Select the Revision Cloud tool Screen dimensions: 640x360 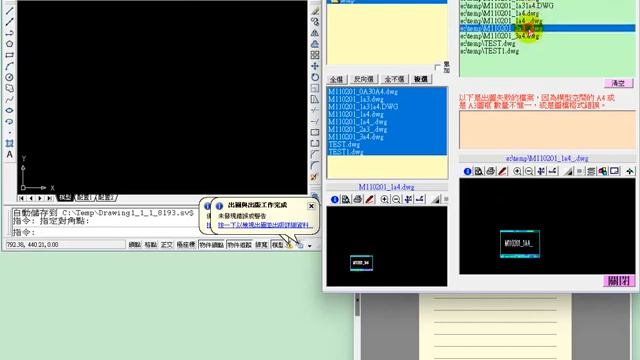(9, 88)
